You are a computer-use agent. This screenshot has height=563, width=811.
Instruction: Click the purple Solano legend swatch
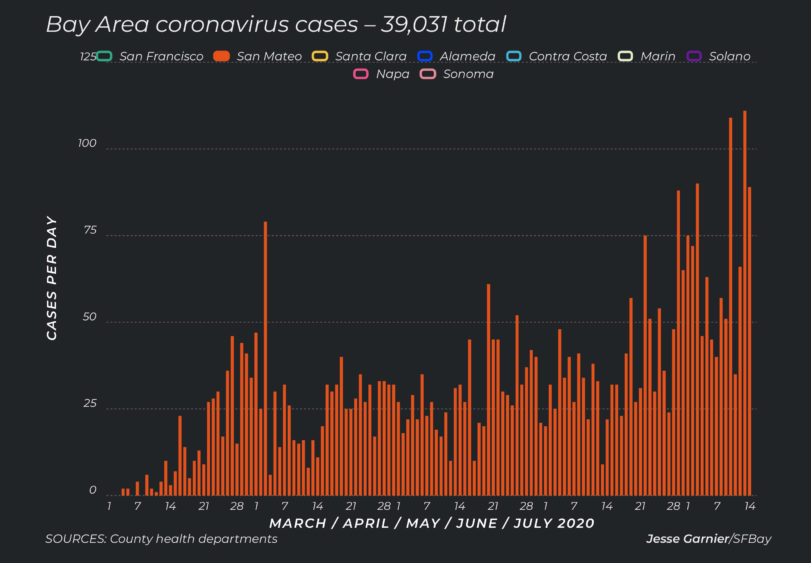[x=693, y=57]
